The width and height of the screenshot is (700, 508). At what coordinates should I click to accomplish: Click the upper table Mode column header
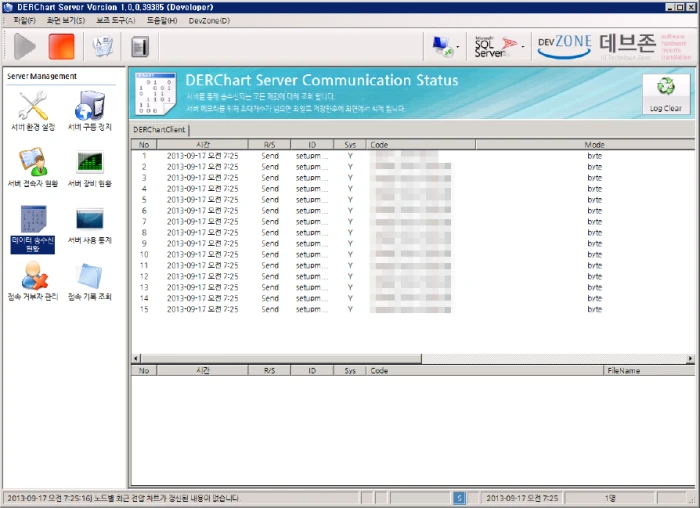585,145
